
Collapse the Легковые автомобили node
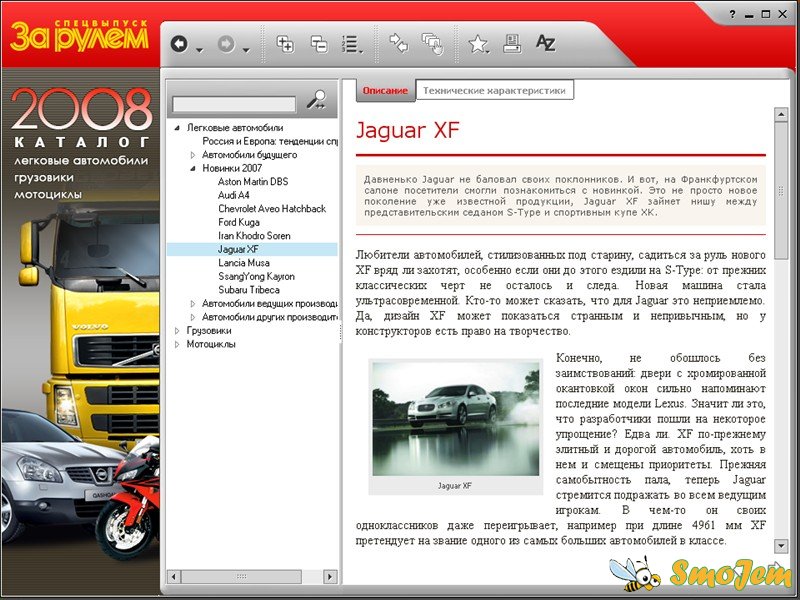point(177,128)
